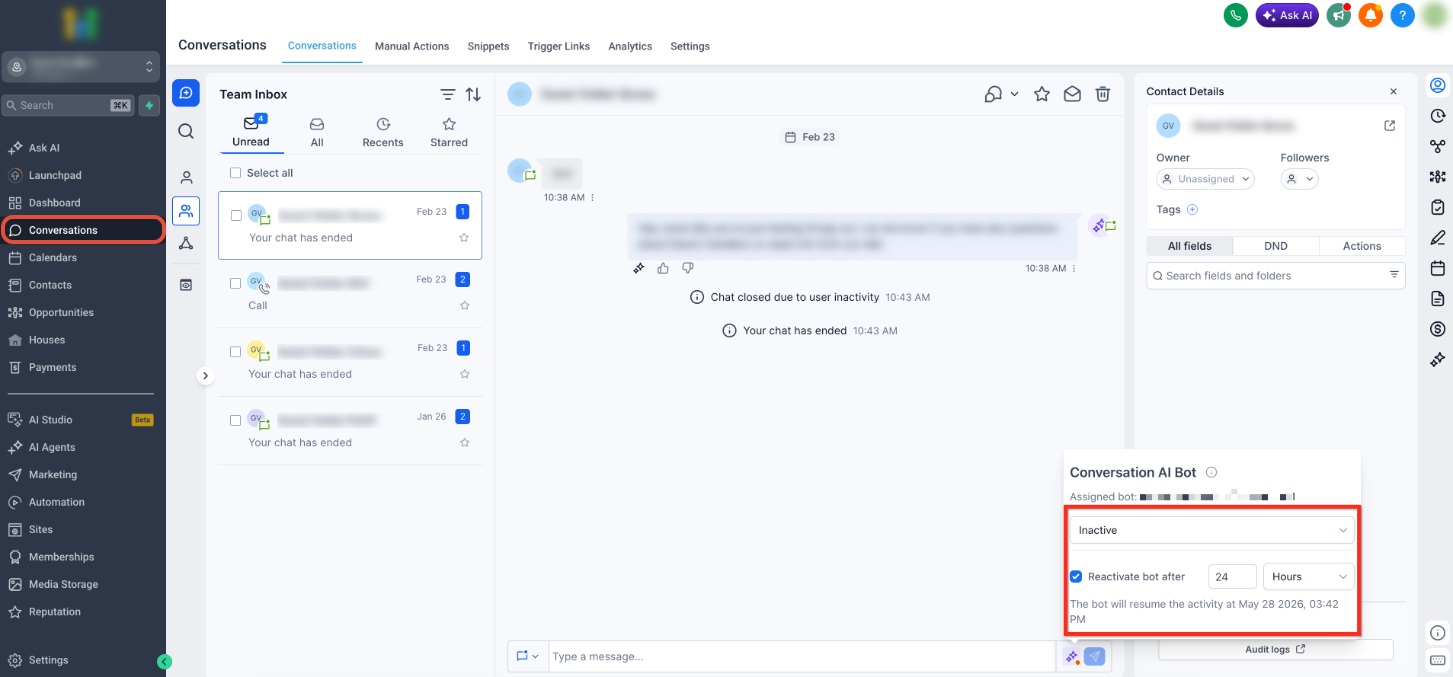Open the megaphone announcements icon

point(1339,15)
